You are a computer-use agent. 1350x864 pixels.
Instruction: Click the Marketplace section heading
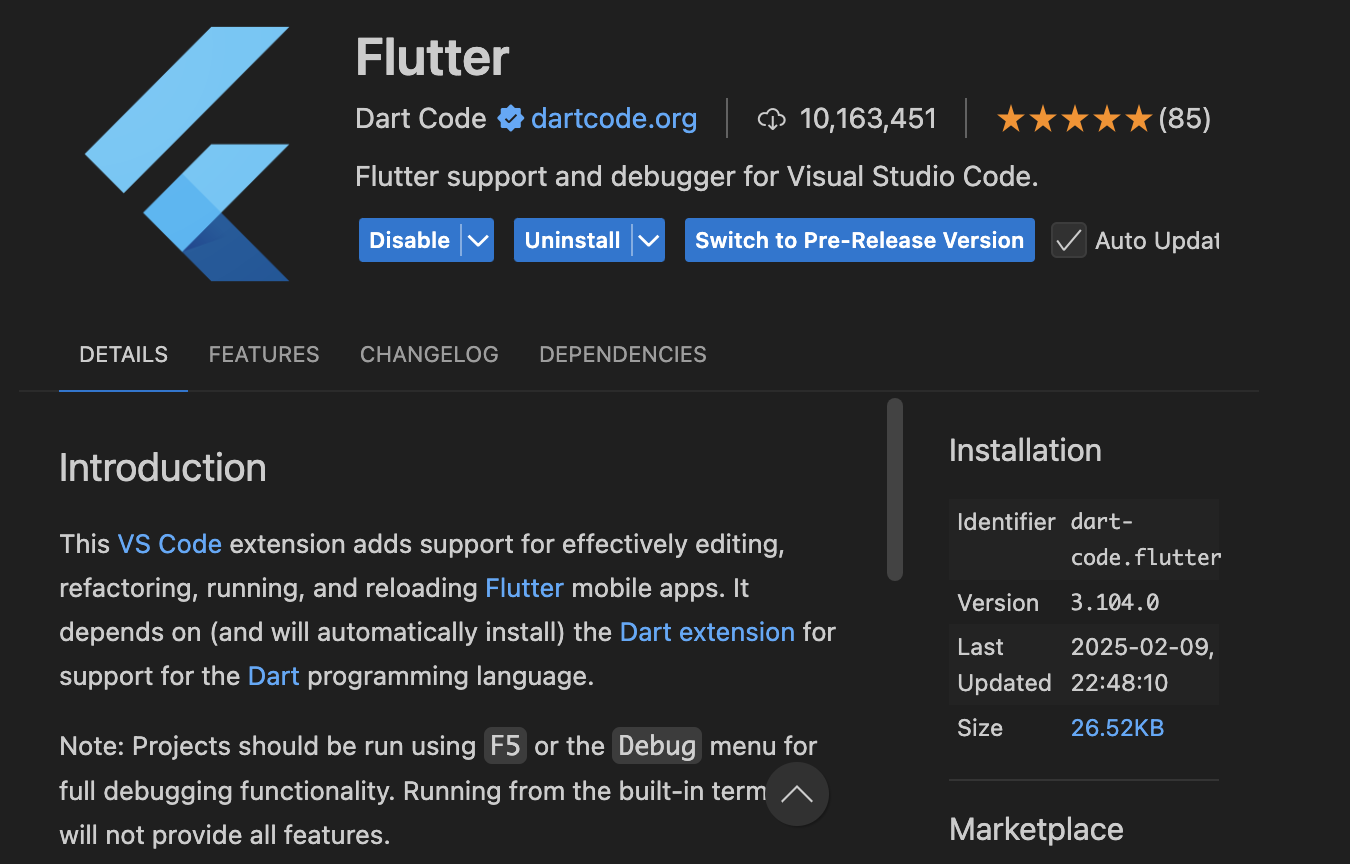[1036, 830]
